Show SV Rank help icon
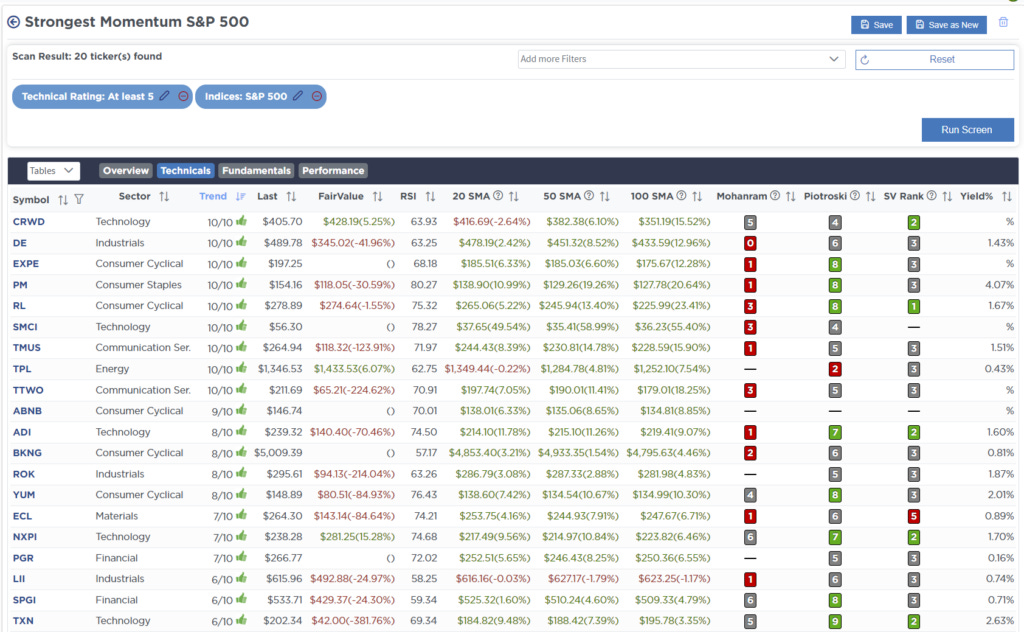Screen dimensions: 1024x632 (931, 196)
